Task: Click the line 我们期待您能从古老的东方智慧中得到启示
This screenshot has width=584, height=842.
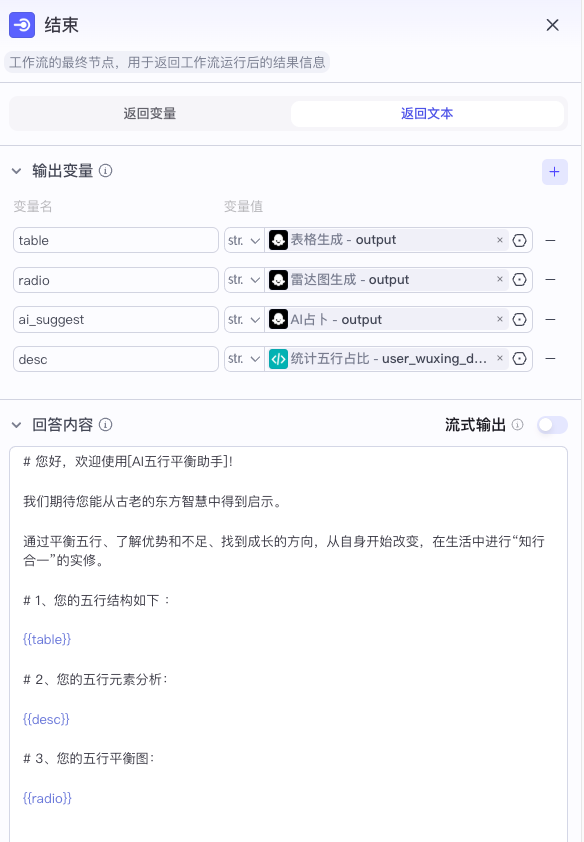Action: click(x=152, y=502)
